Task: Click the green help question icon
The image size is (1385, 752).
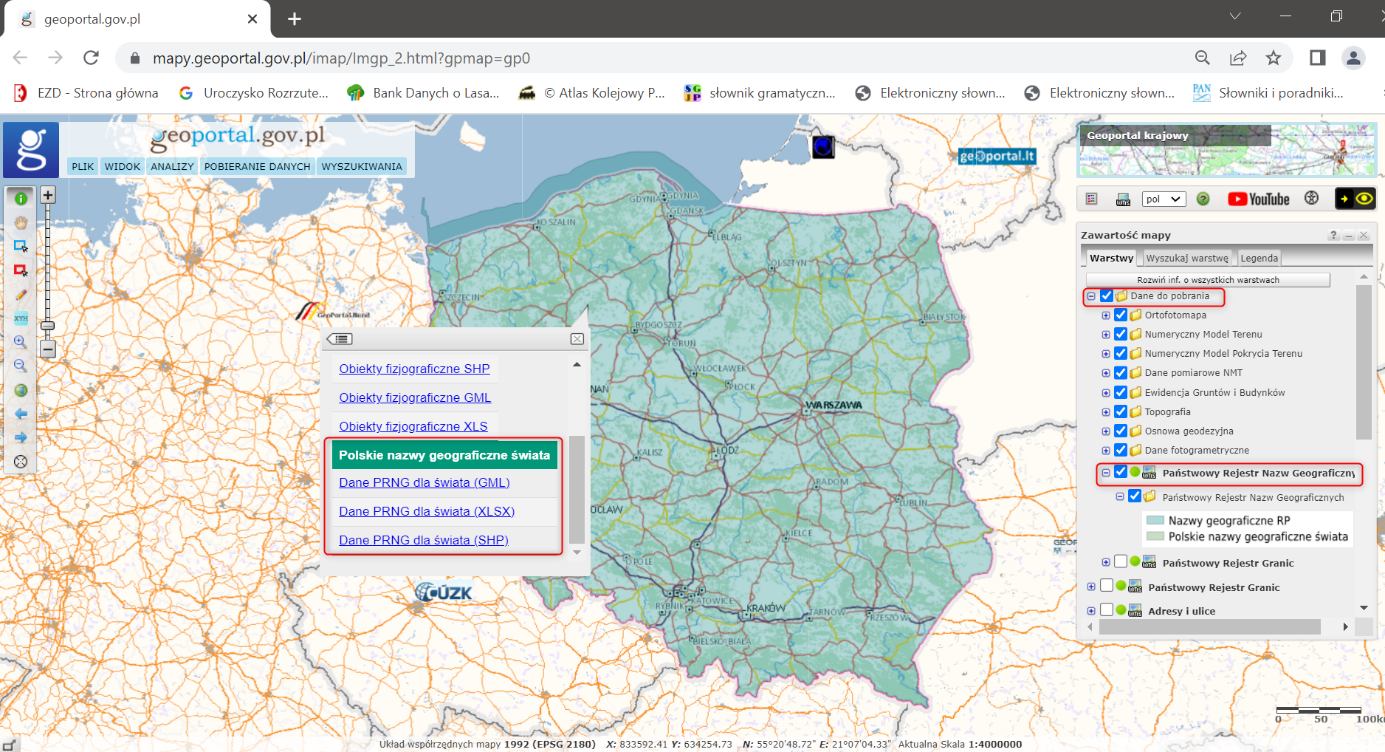Action: point(1203,199)
